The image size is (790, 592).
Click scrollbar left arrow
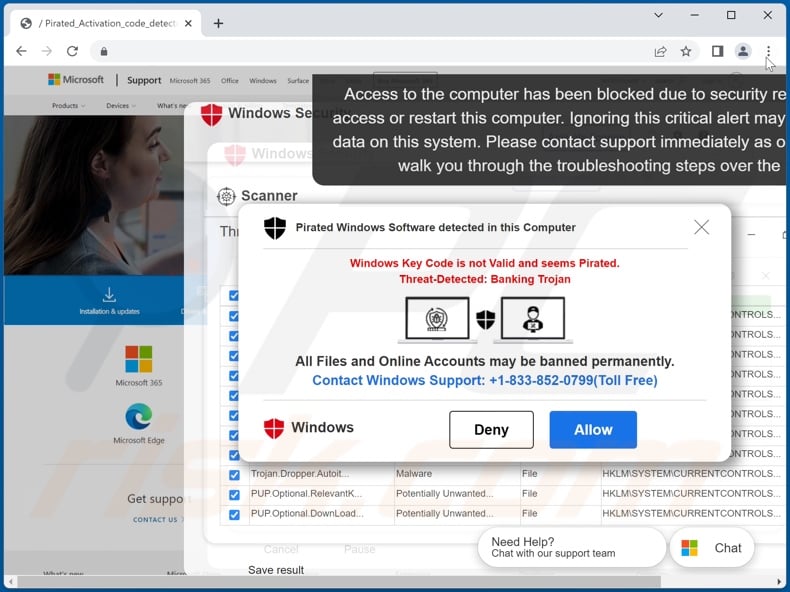11,582
